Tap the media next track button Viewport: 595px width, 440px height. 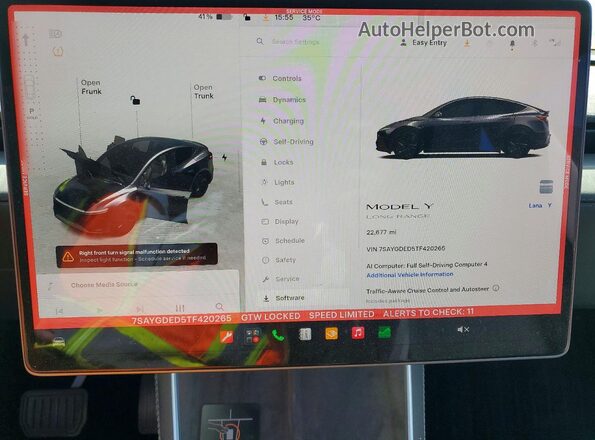140,309
